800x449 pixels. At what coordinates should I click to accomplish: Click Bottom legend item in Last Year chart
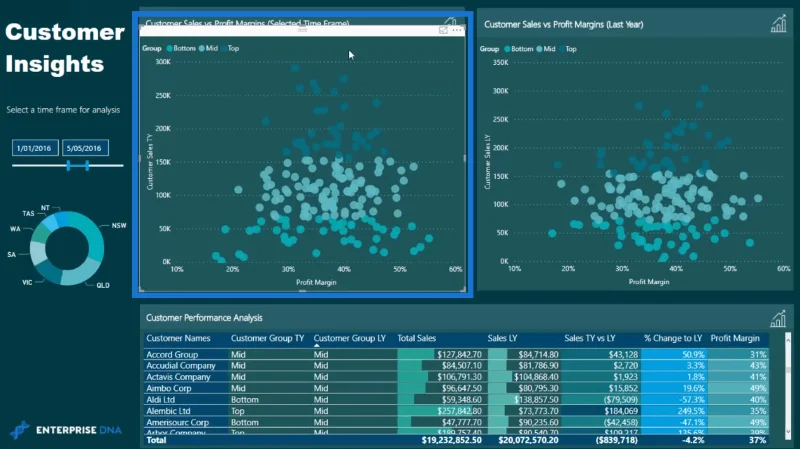coord(518,49)
